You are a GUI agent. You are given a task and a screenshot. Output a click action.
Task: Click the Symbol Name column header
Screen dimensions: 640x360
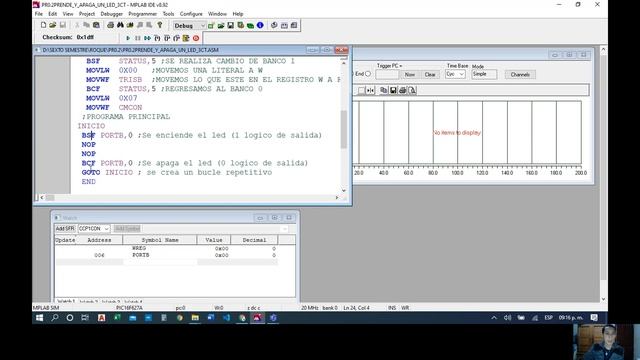[160, 240]
